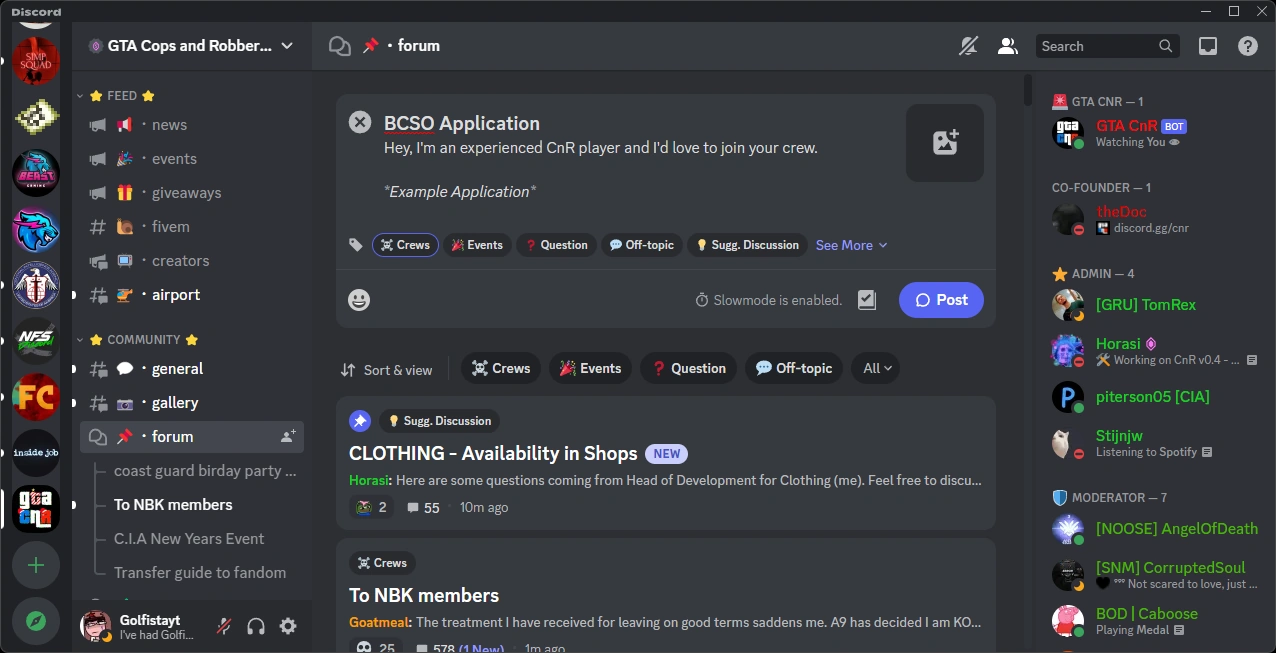Toggle the Crews tag on the new post
Image resolution: width=1276 pixels, height=653 pixels.
[405, 245]
